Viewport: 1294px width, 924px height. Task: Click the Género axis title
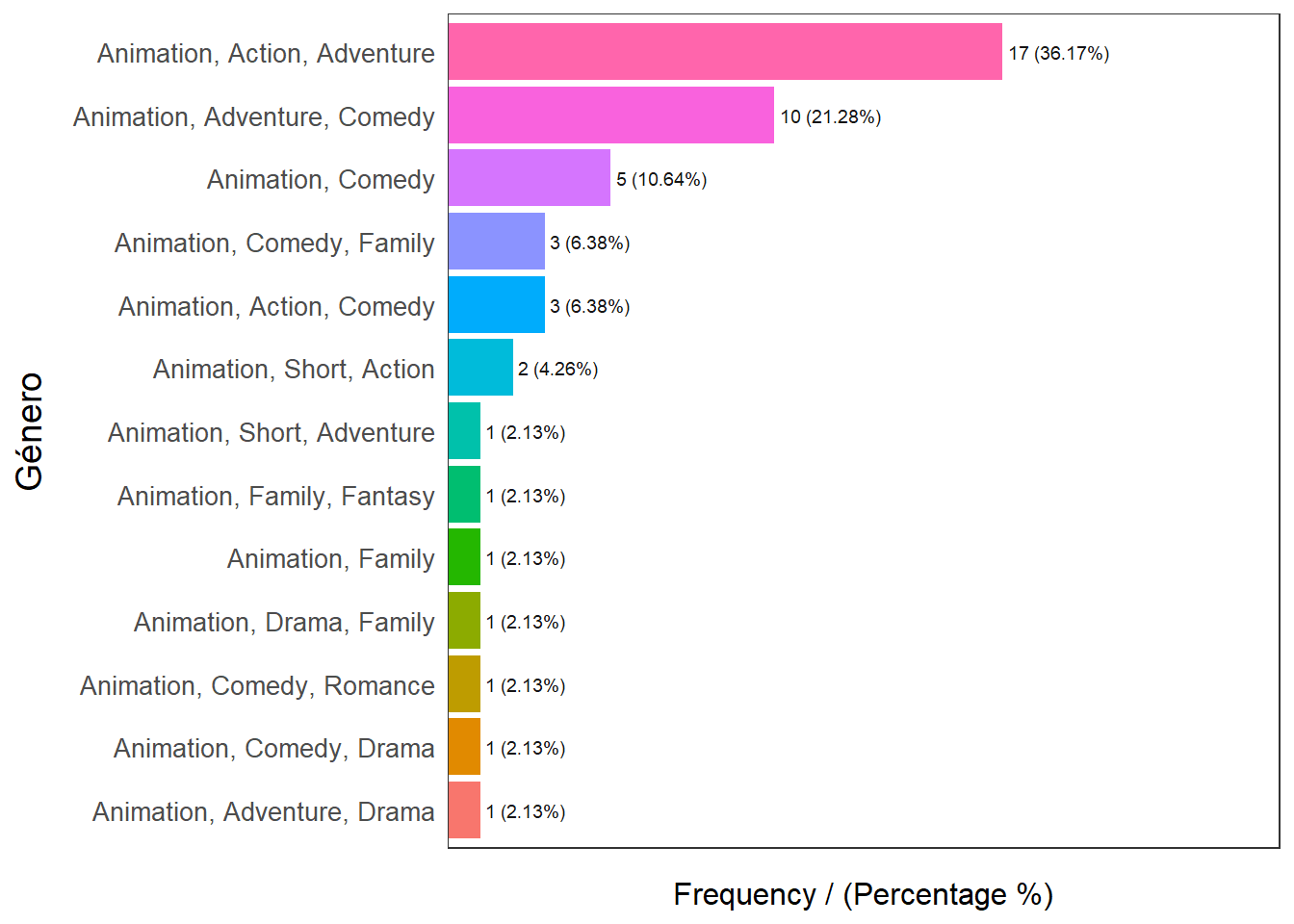(x=30, y=431)
